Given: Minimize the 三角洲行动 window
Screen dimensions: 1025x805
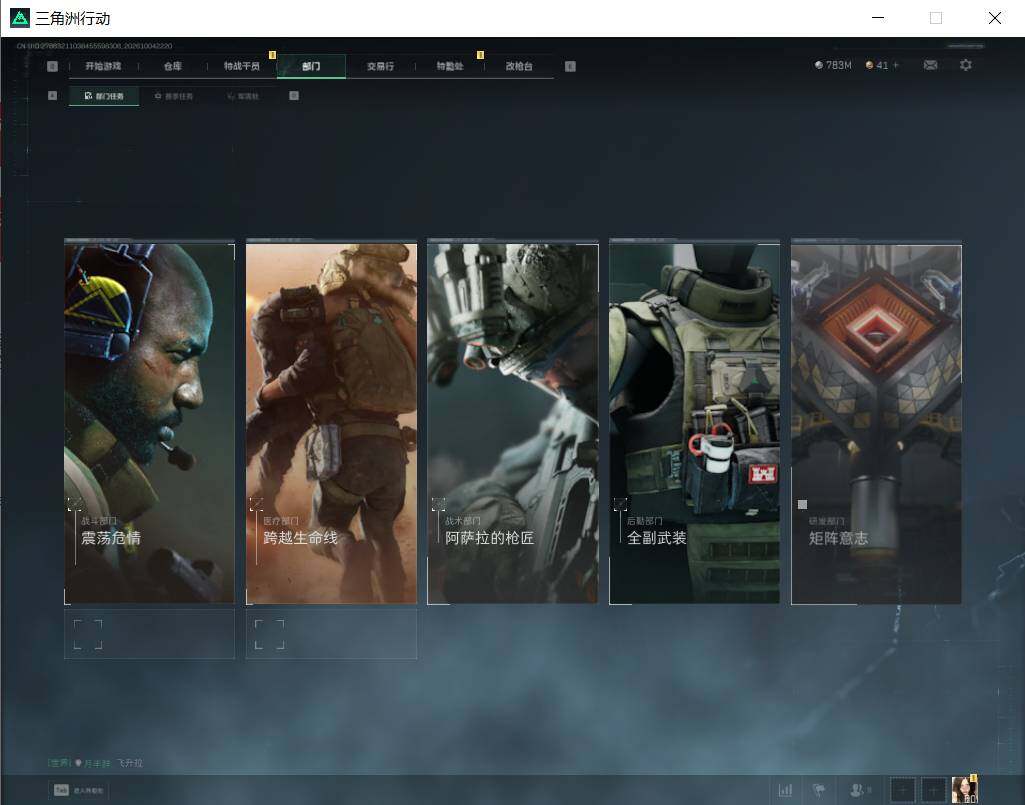Looking at the screenshot, I should coord(879,18).
